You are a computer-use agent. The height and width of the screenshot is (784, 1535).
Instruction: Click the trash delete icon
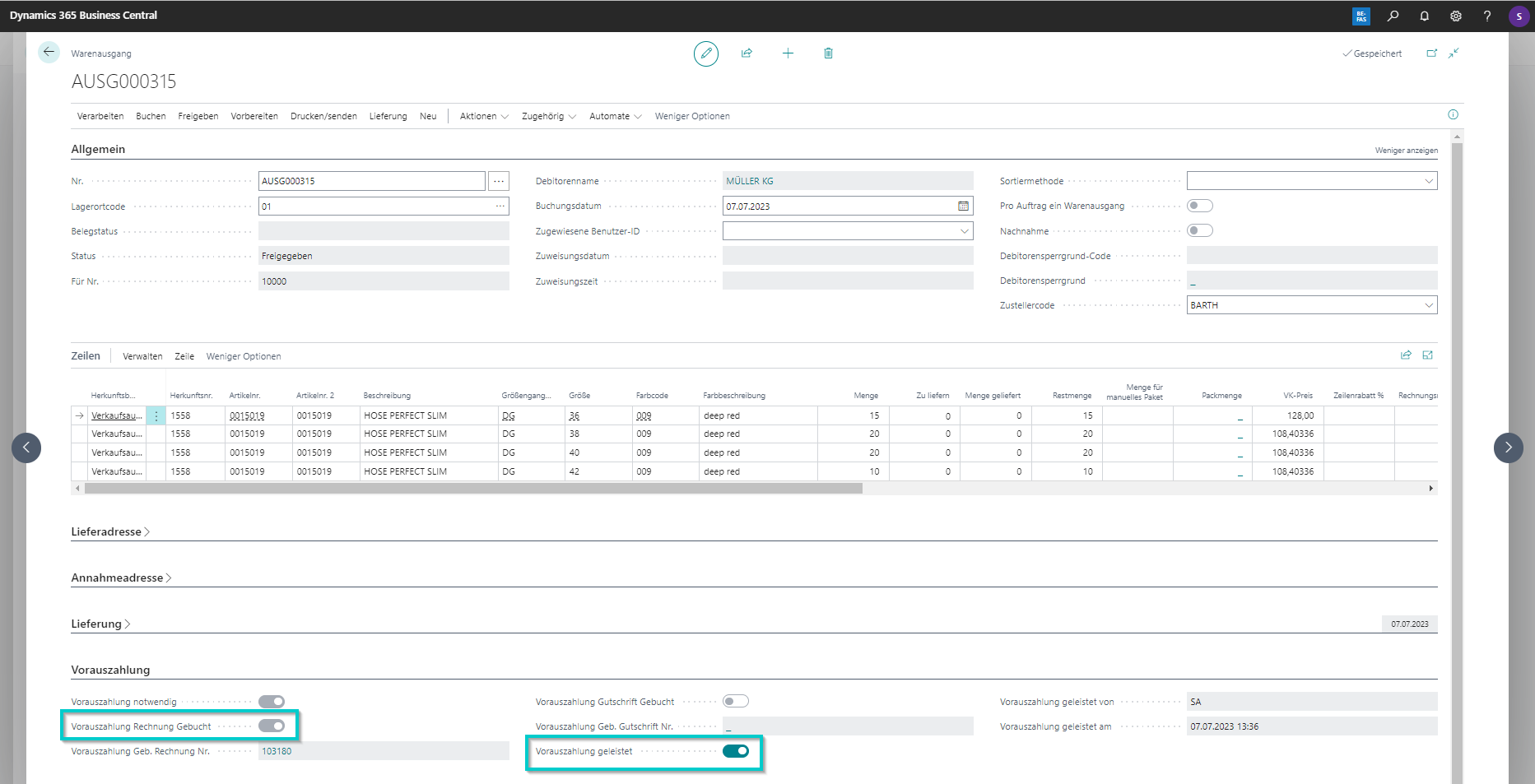pos(828,53)
